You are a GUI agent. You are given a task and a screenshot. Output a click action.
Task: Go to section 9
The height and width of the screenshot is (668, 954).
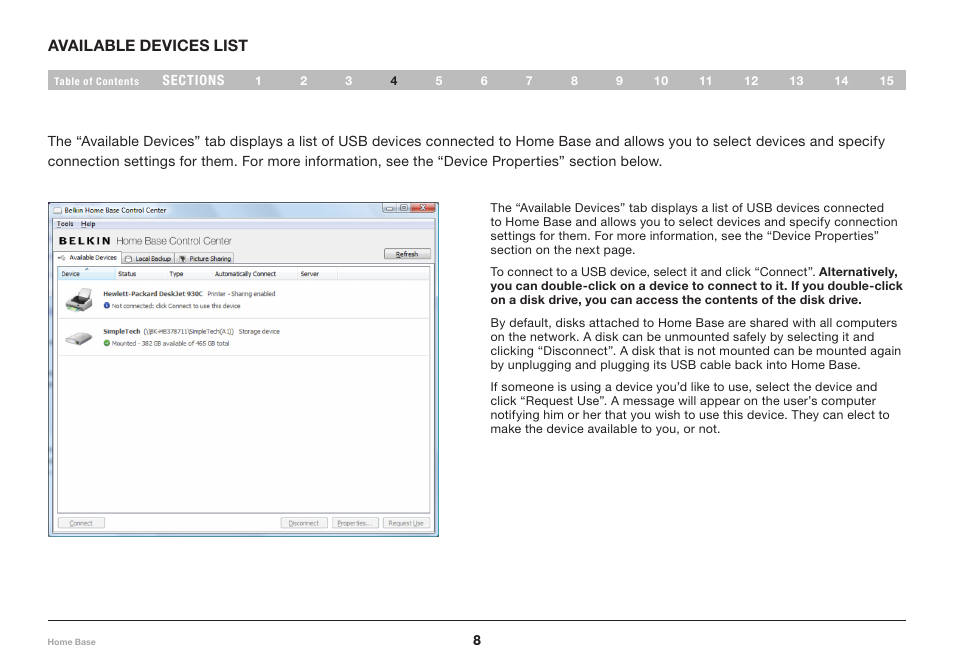pos(619,81)
